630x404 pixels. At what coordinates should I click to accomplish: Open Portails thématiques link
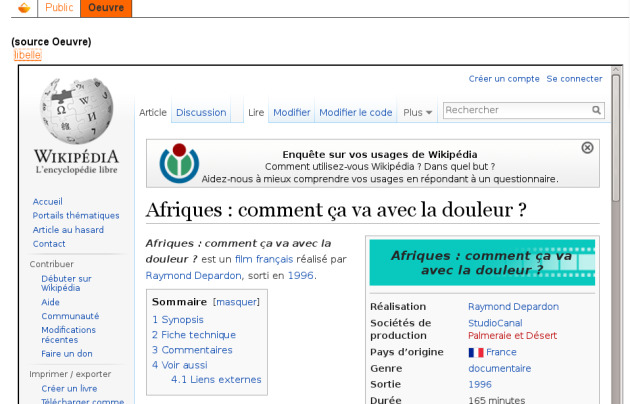click(x=76, y=216)
